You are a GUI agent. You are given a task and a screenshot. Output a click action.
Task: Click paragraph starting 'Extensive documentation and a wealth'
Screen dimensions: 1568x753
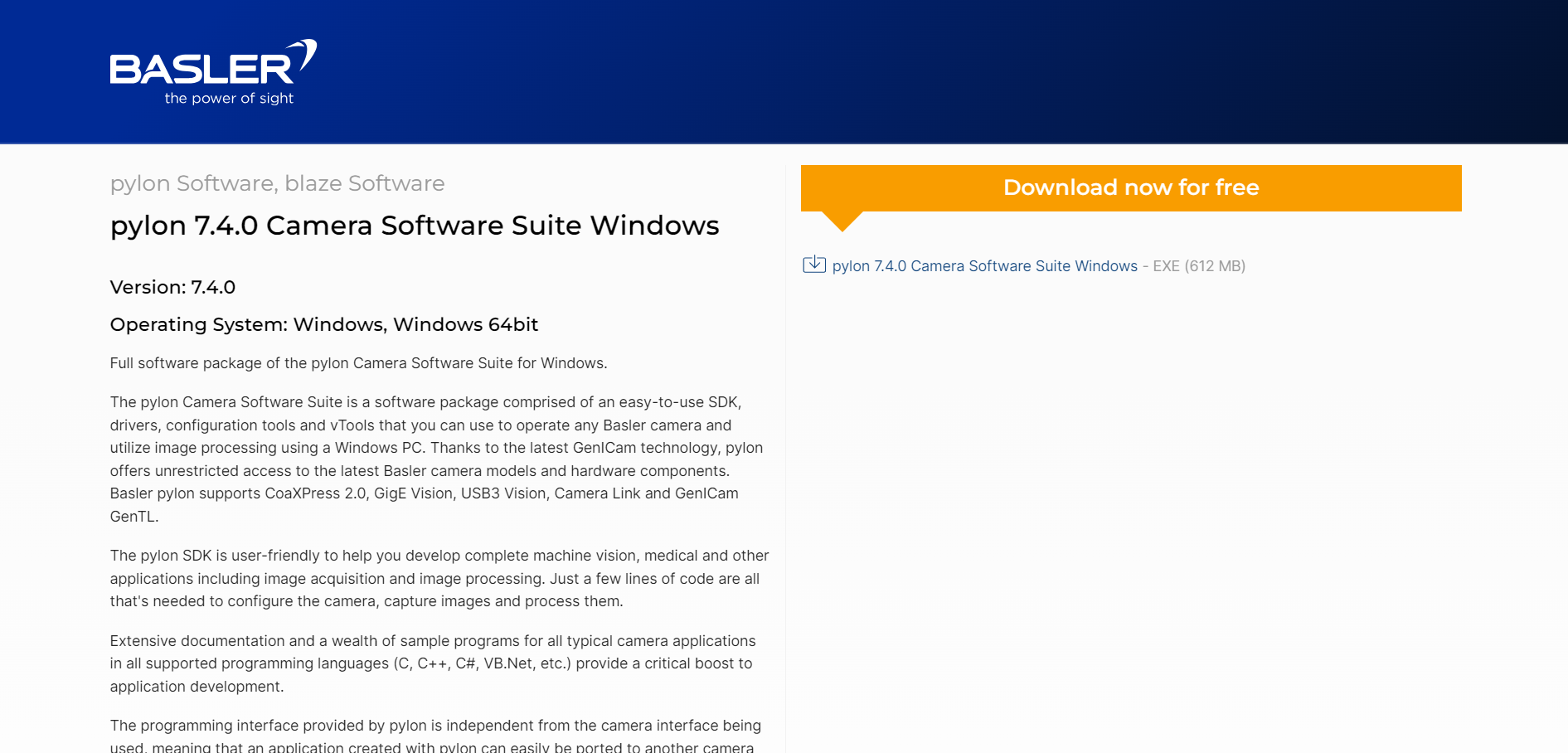(x=433, y=663)
